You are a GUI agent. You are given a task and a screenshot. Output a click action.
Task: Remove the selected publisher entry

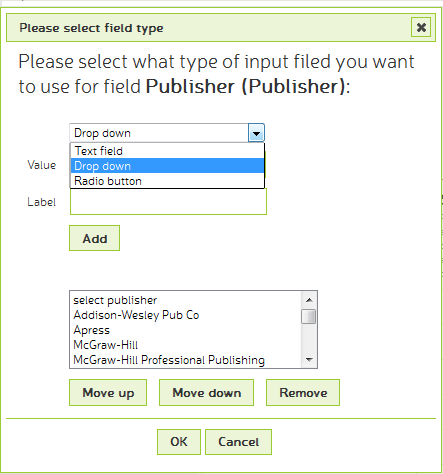[303, 392]
